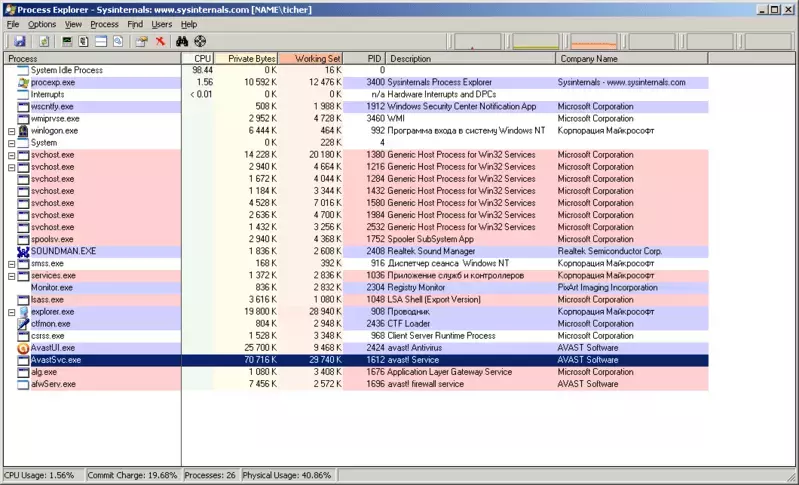The image size is (799, 485).
Task: Sort by the PID column header
Action: [365, 59]
